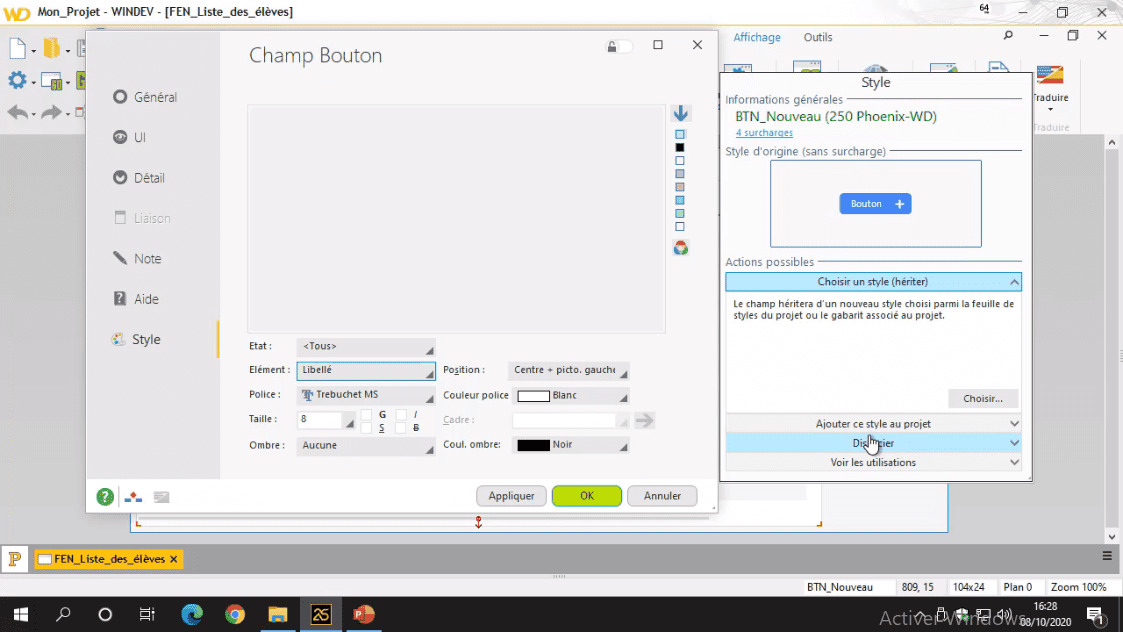Click the blue down arrow above style swatches
The width and height of the screenshot is (1123, 632).
pyautogui.click(x=680, y=113)
